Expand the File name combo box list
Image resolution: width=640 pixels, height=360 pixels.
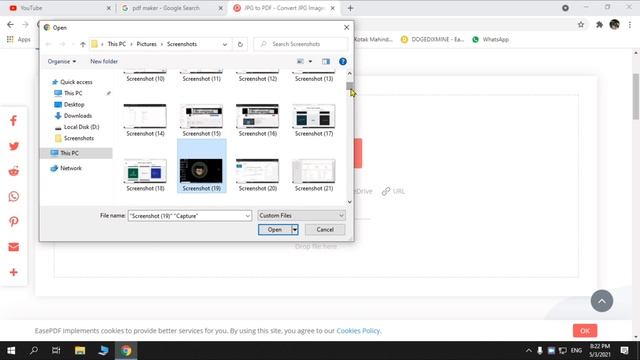[x=247, y=216]
